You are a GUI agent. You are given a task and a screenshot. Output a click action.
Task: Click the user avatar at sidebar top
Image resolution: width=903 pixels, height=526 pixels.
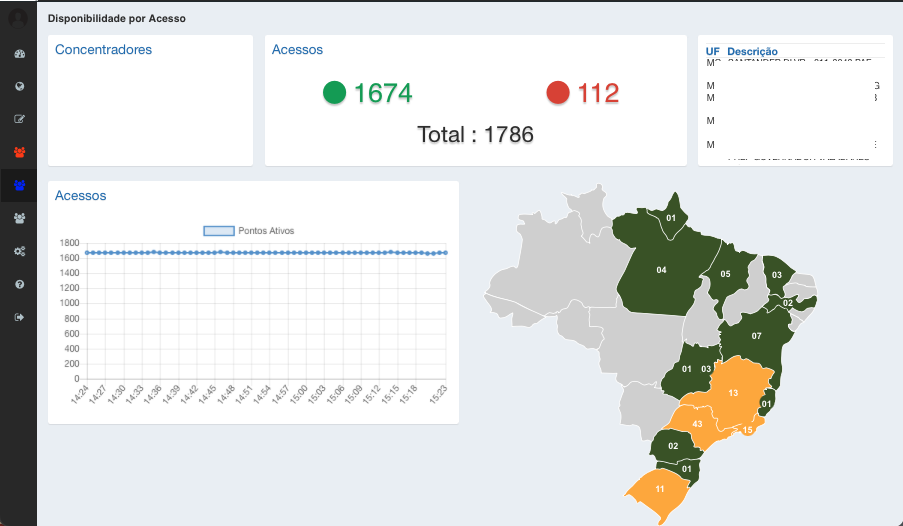point(18,18)
